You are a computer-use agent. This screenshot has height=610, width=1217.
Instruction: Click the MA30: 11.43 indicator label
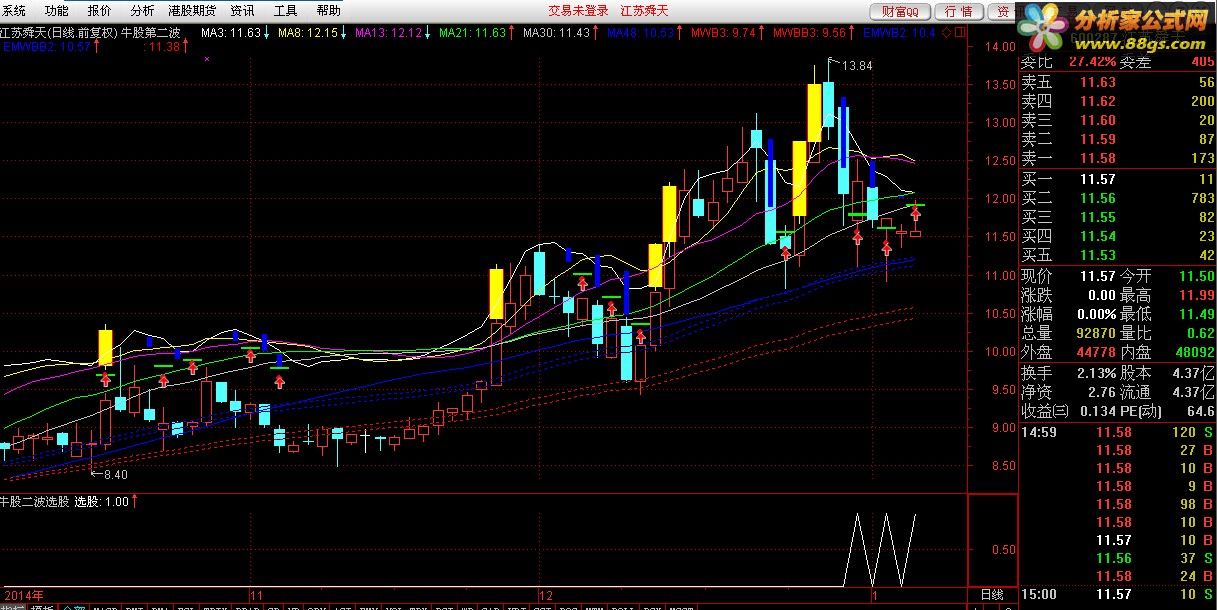(x=557, y=33)
